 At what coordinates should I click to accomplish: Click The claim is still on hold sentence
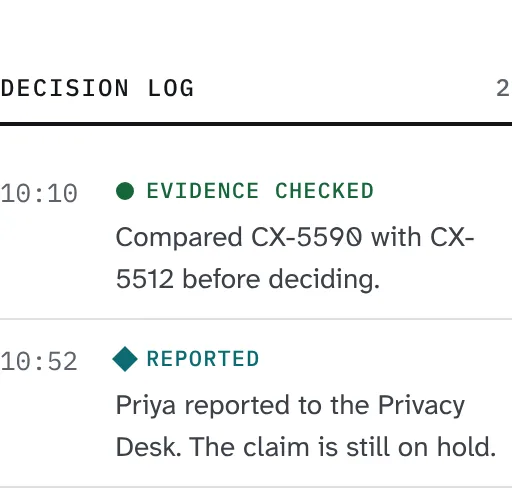pos(343,447)
